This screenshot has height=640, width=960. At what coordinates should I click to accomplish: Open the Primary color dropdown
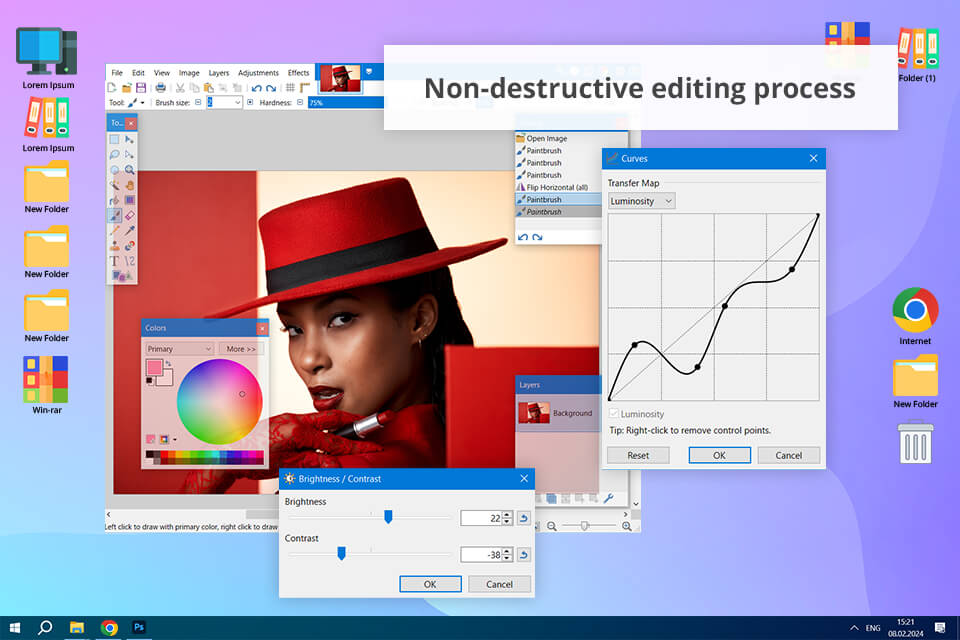click(x=179, y=348)
